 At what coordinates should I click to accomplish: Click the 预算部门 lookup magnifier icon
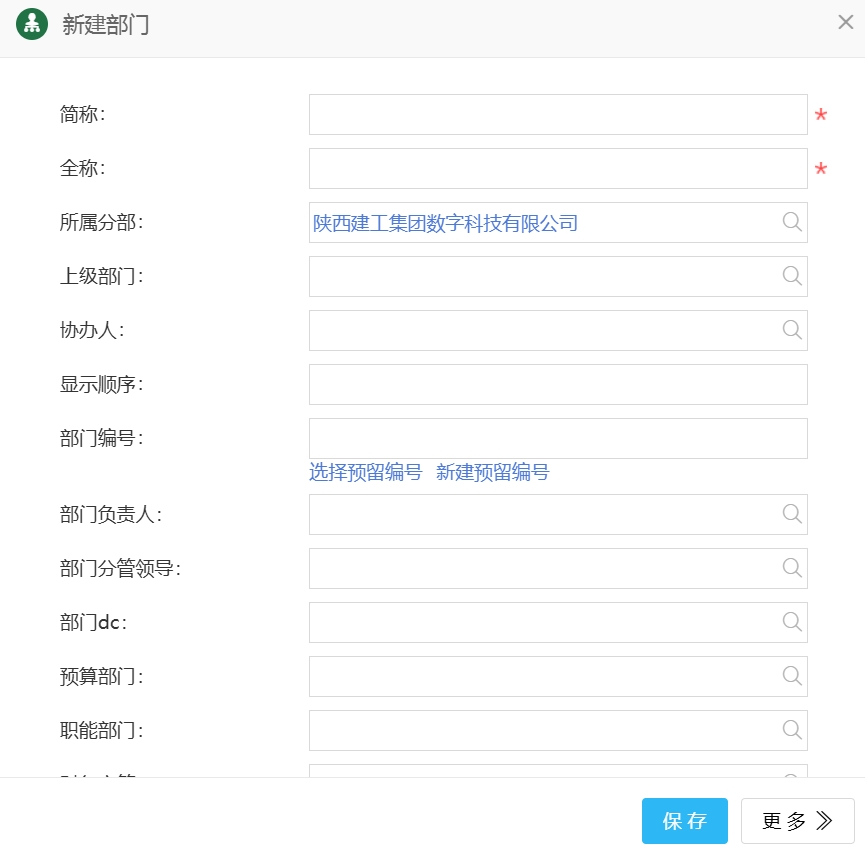(x=792, y=676)
